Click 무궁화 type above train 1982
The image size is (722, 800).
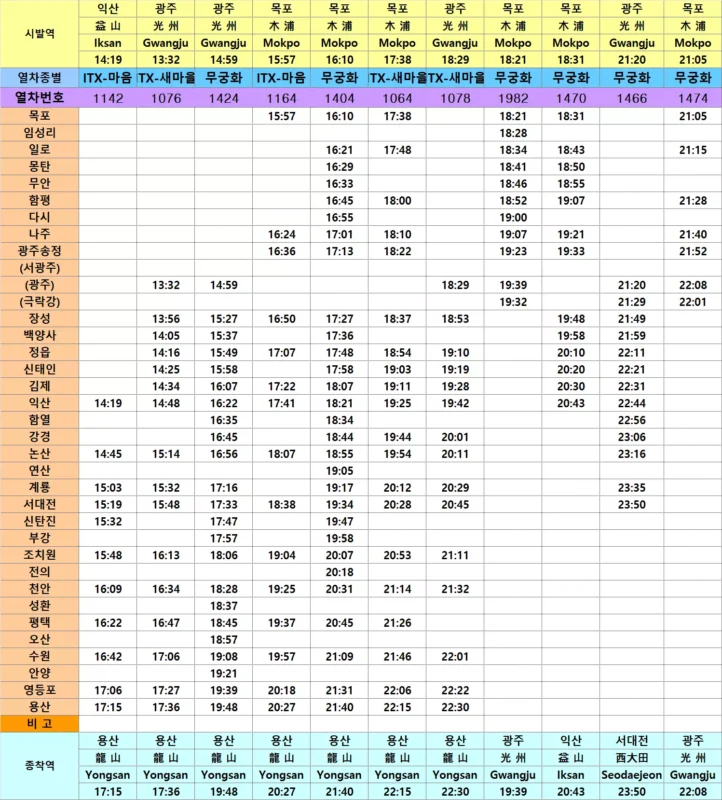(x=513, y=78)
